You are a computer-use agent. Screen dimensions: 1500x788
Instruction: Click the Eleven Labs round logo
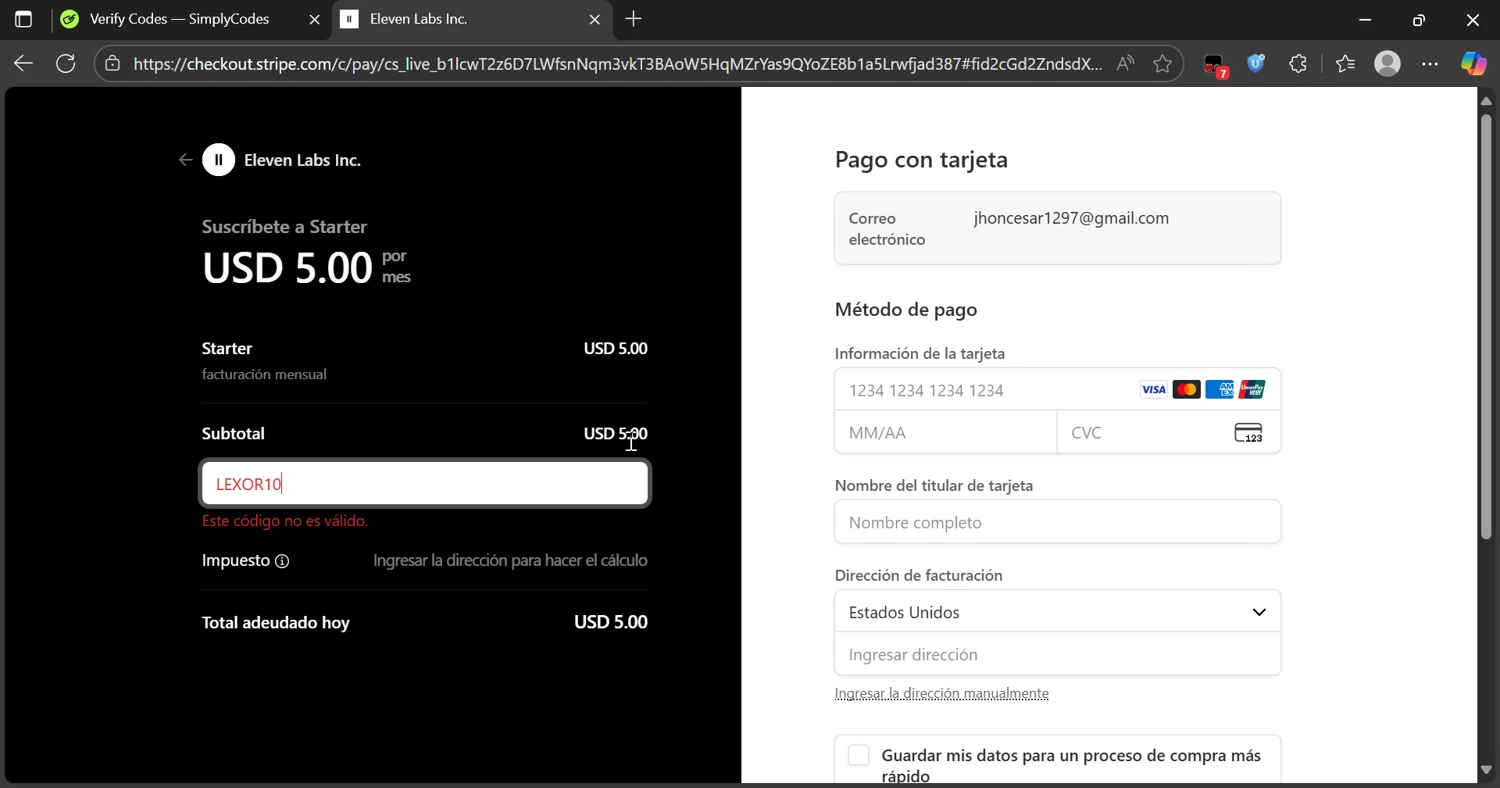(x=219, y=160)
